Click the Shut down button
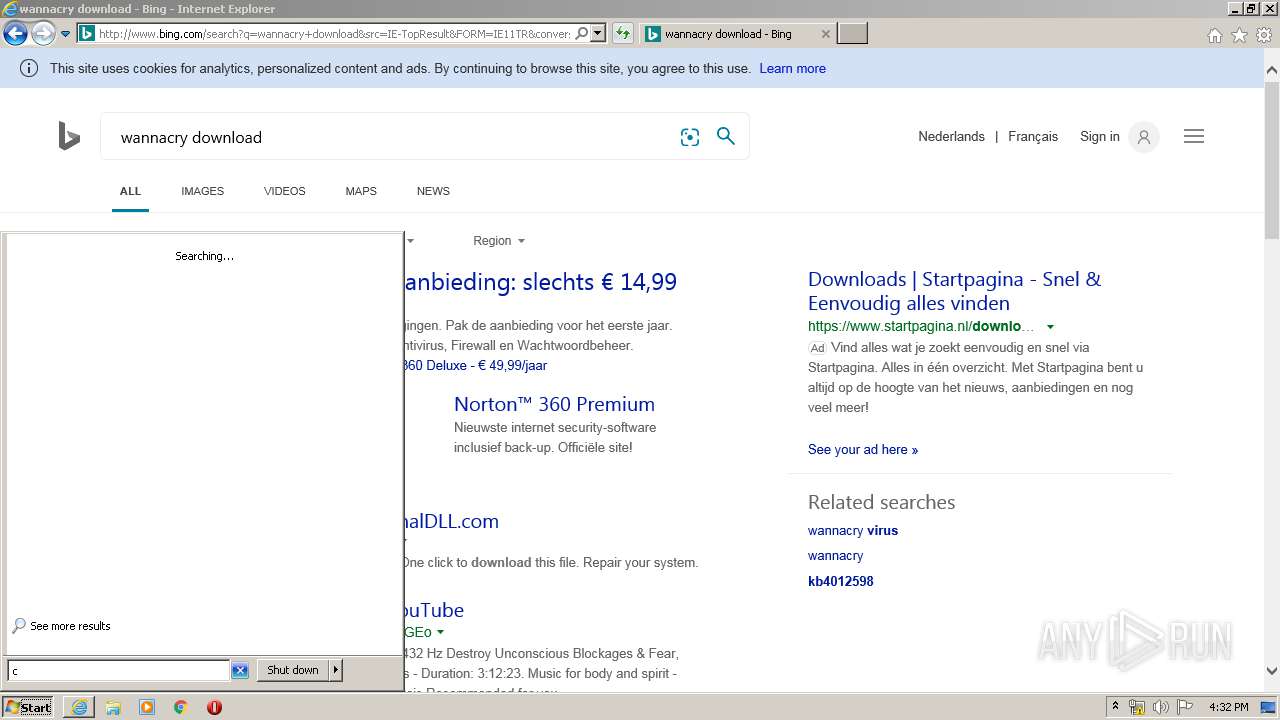 (x=292, y=670)
